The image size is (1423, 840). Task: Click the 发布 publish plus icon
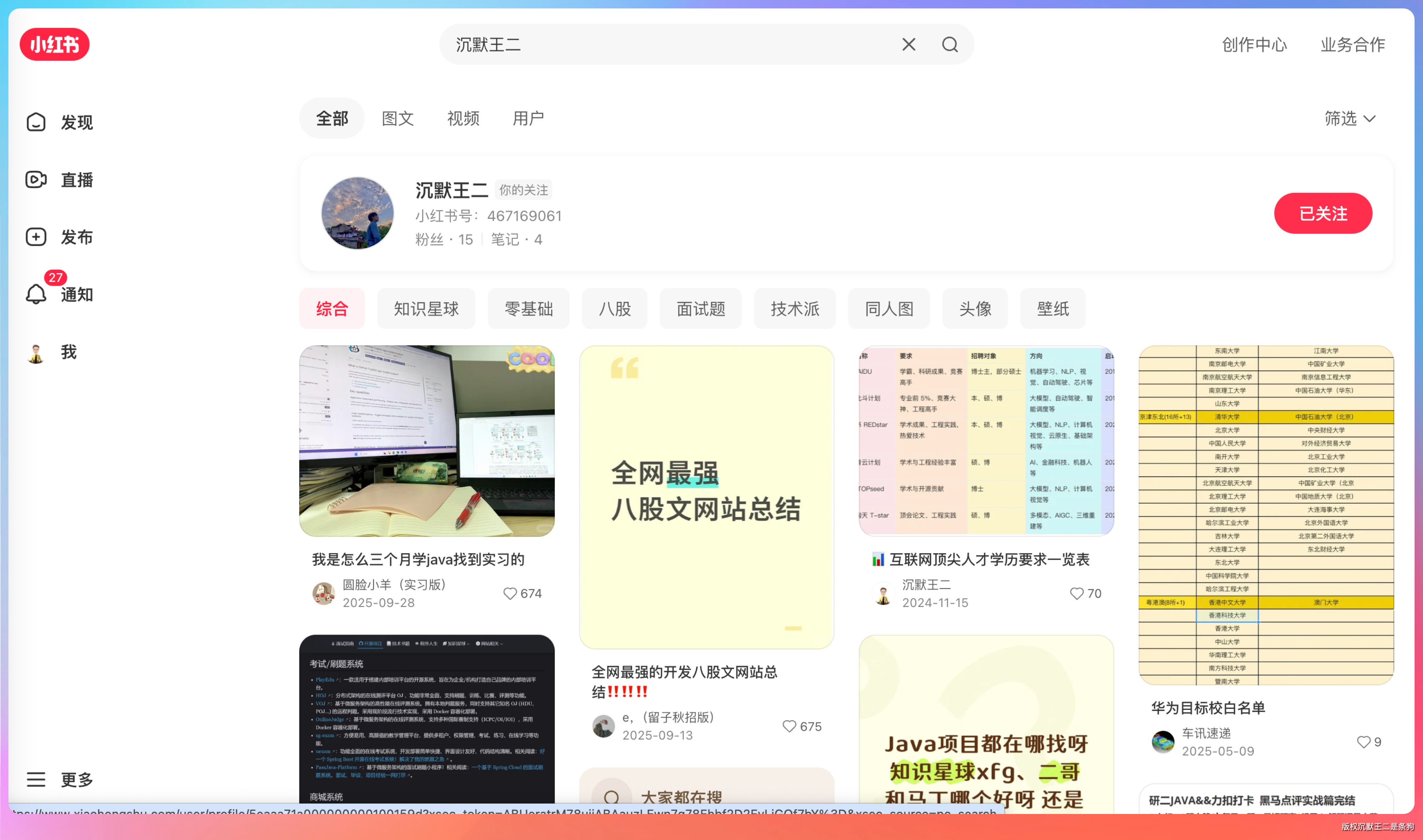[x=36, y=237]
